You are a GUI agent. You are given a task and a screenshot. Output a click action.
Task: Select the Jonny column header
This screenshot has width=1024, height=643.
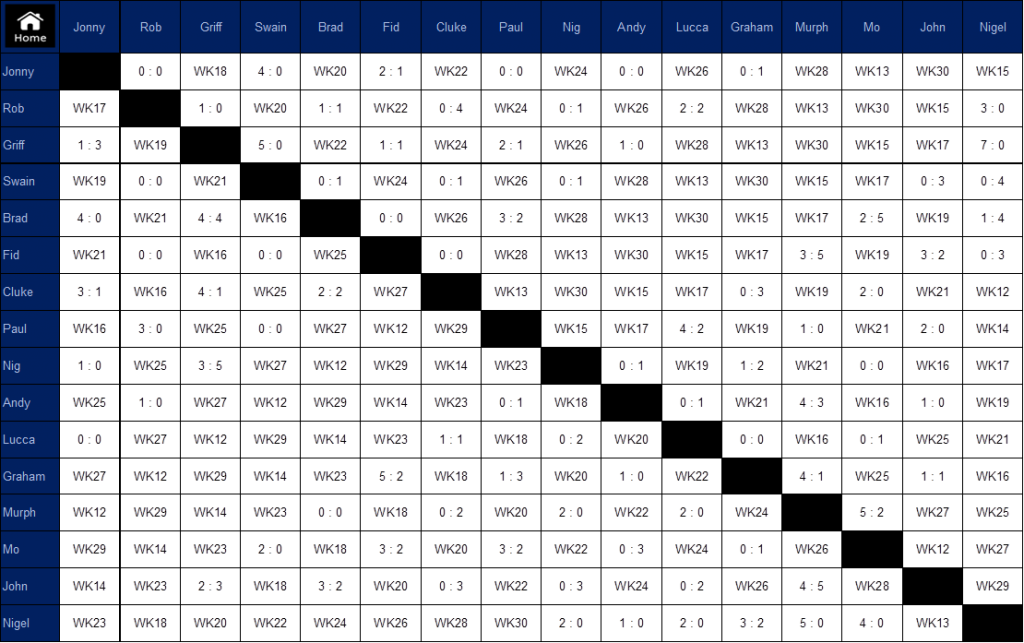(89, 27)
